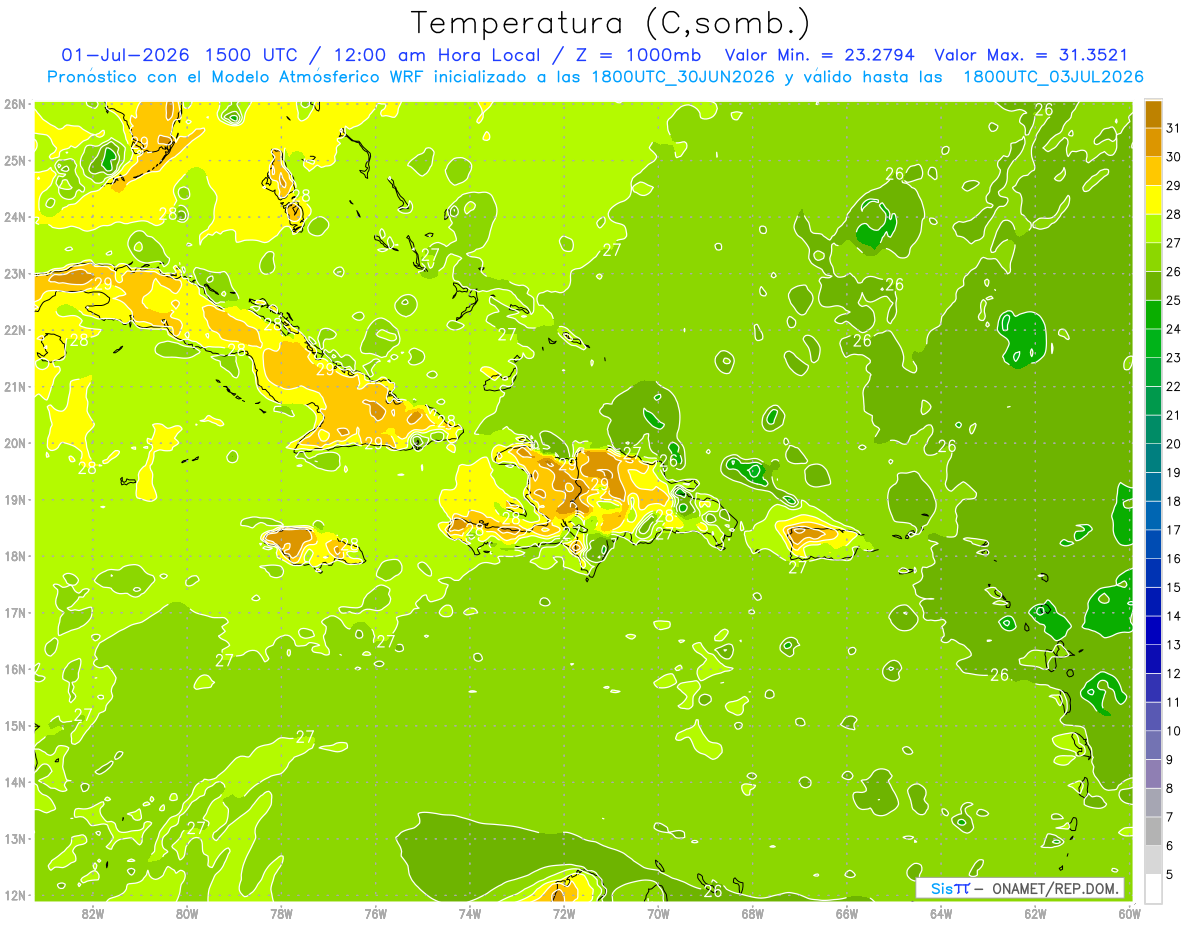The height and width of the screenshot is (927, 1200).
Task: Click the '18N' latitude axis label
Action: pos(14,556)
